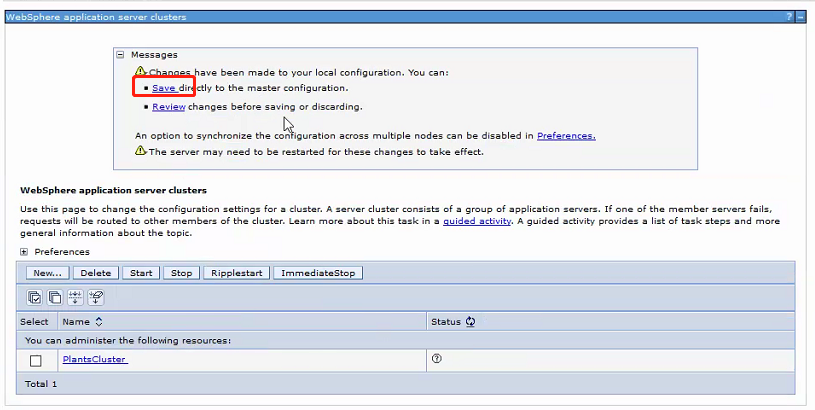Click the Save link
The width and height of the screenshot is (815, 410).
tap(164, 88)
